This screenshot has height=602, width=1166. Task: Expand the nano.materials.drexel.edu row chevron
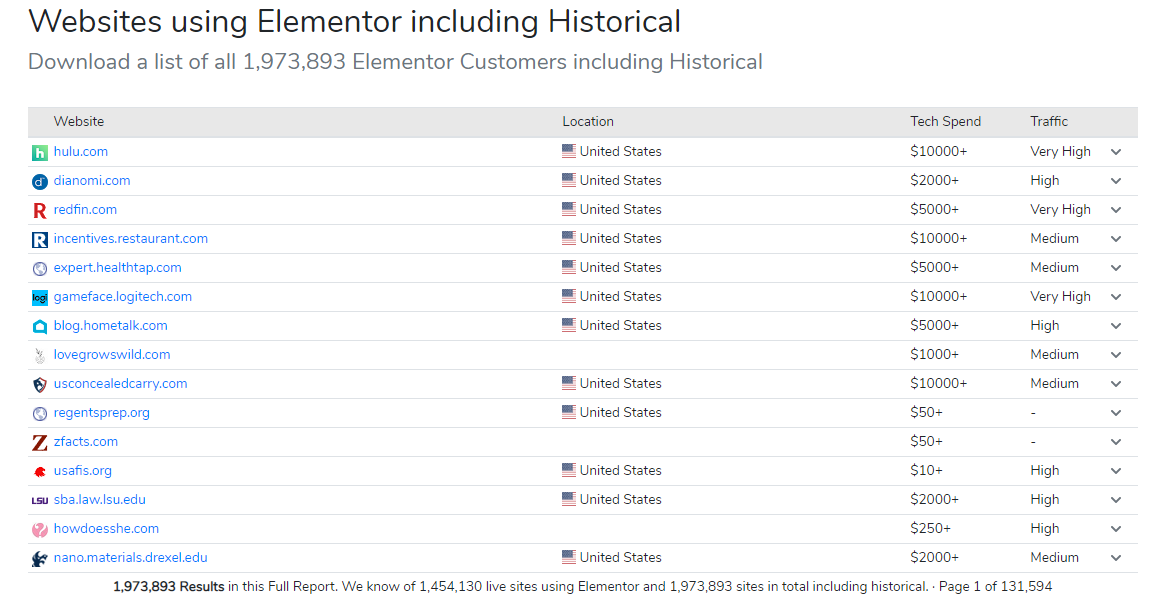pos(1116,558)
